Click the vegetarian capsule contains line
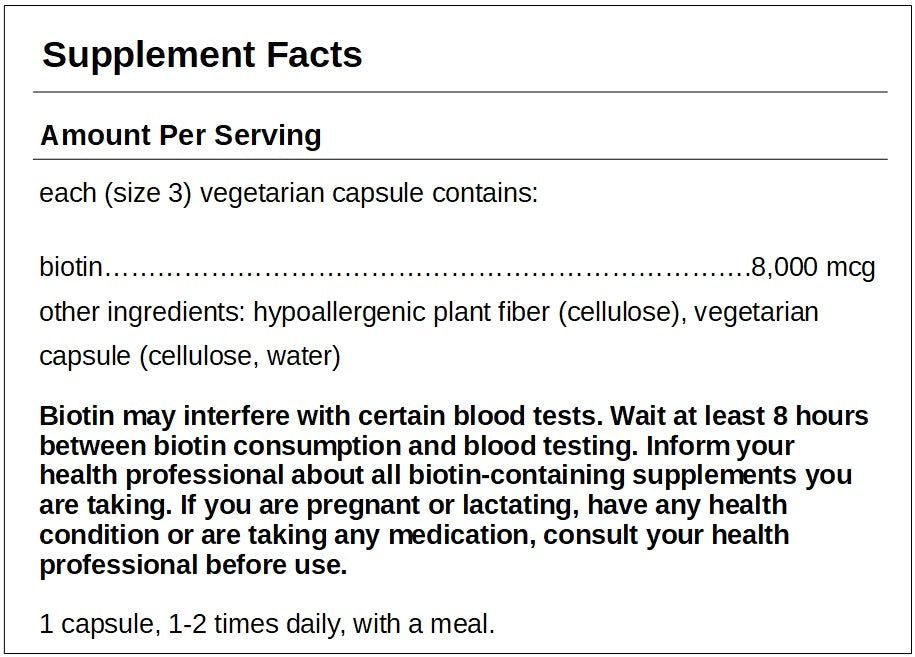 click(x=288, y=193)
